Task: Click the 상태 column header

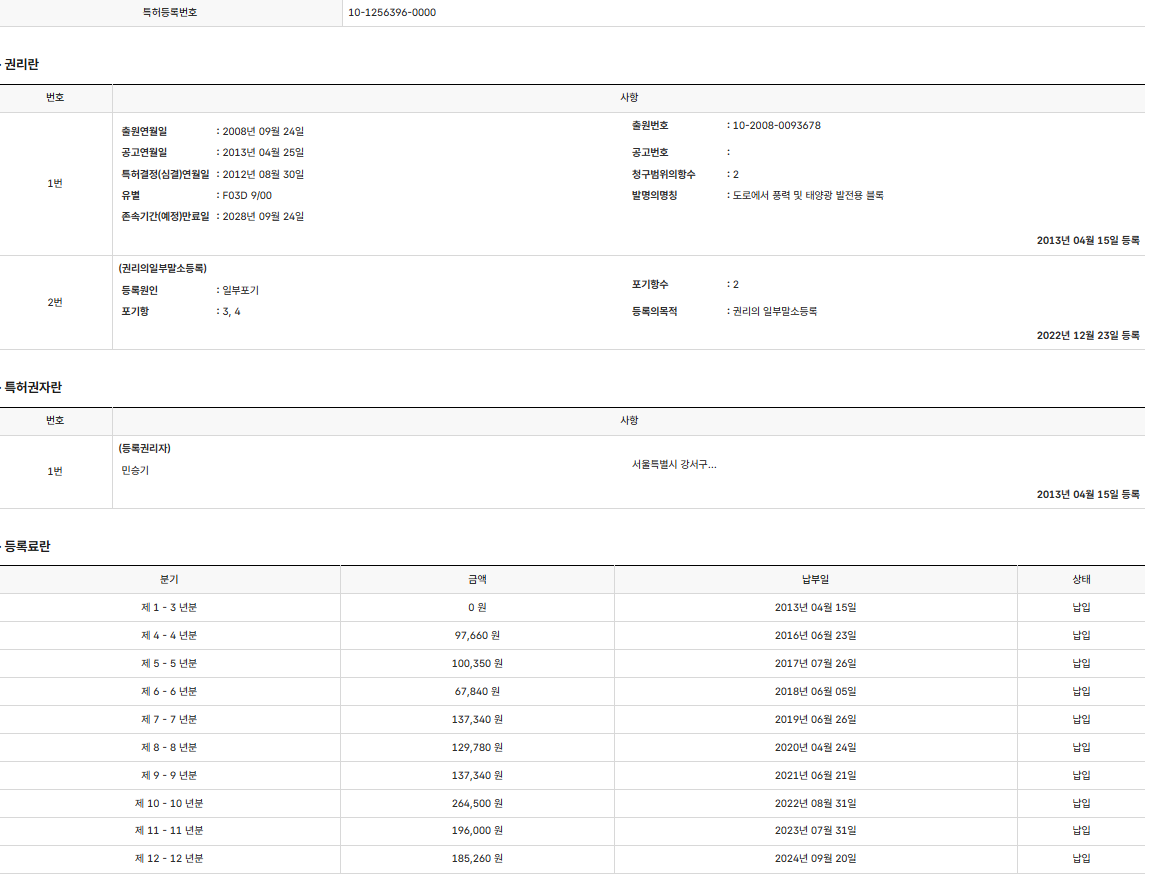Action: (x=1081, y=580)
